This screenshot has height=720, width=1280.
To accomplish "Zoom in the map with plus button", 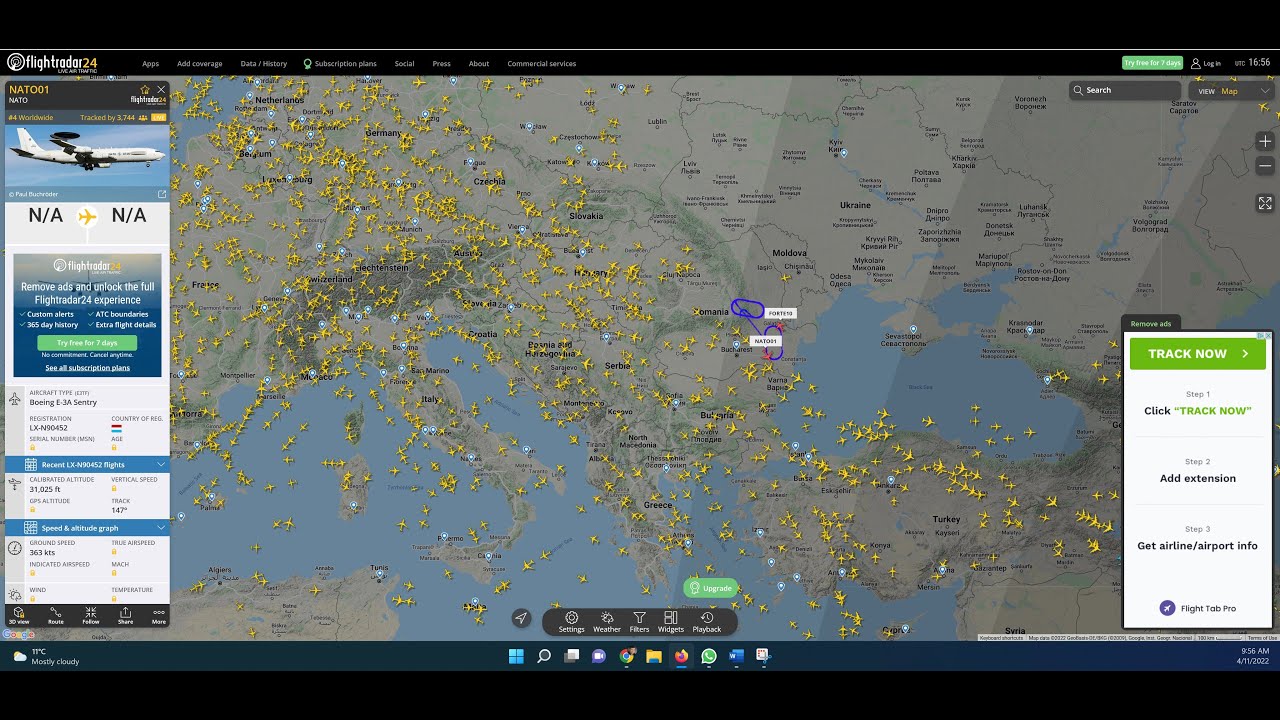I will [1265, 142].
